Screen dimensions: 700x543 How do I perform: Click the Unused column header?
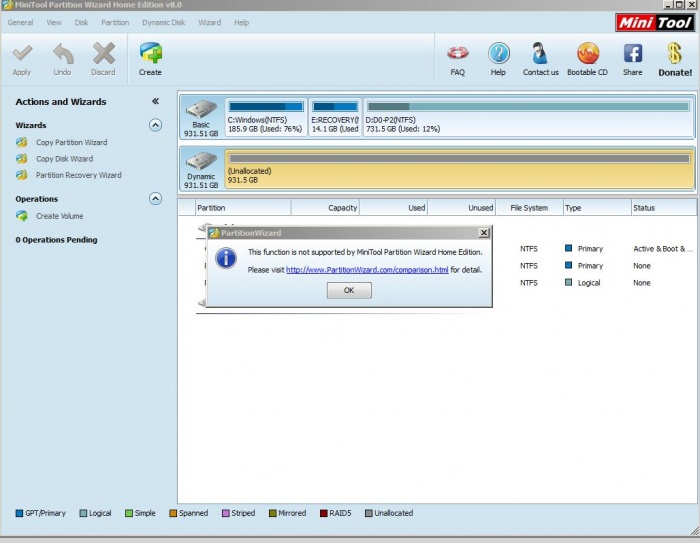(x=462, y=208)
